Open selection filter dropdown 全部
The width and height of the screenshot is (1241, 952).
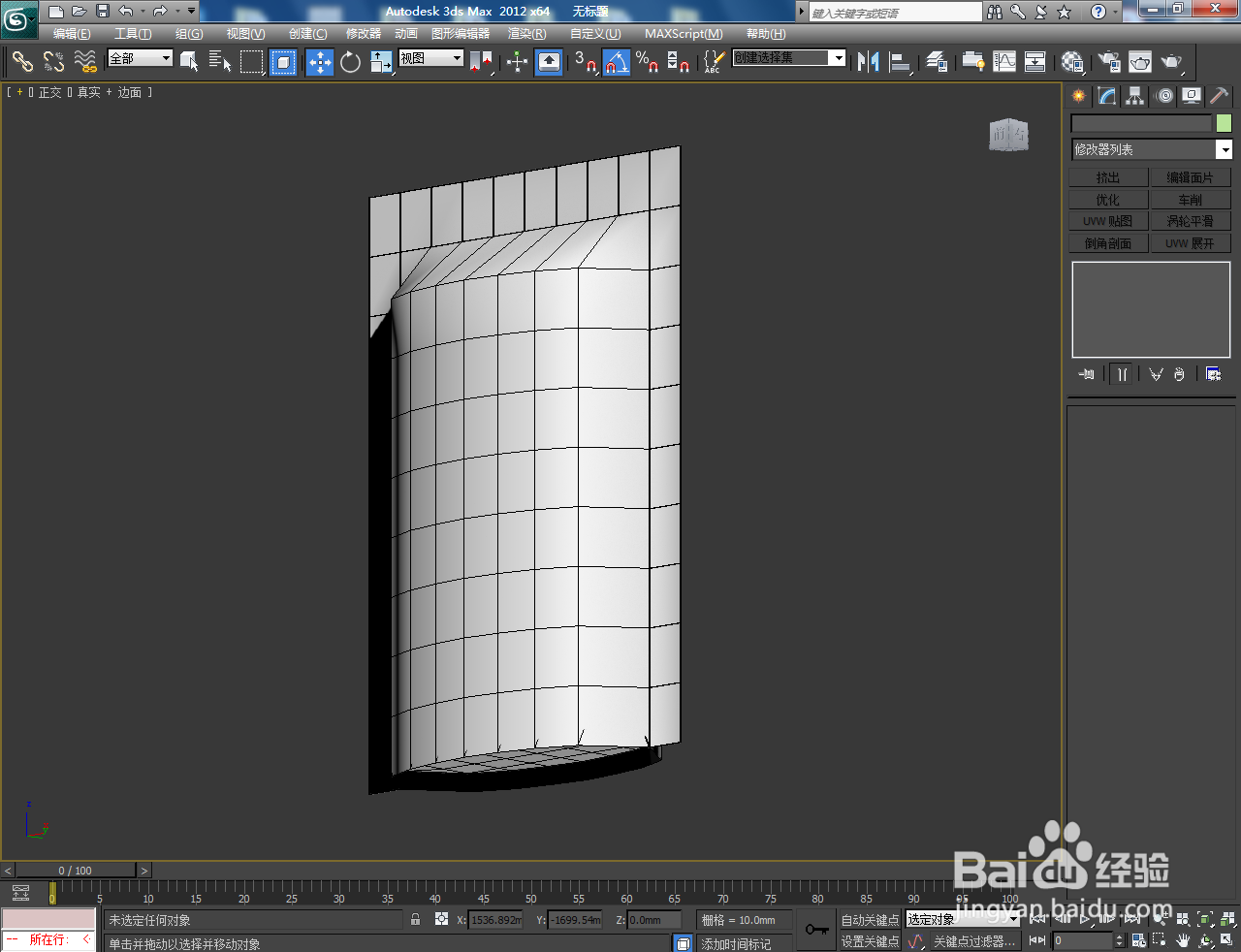[140, 58]
